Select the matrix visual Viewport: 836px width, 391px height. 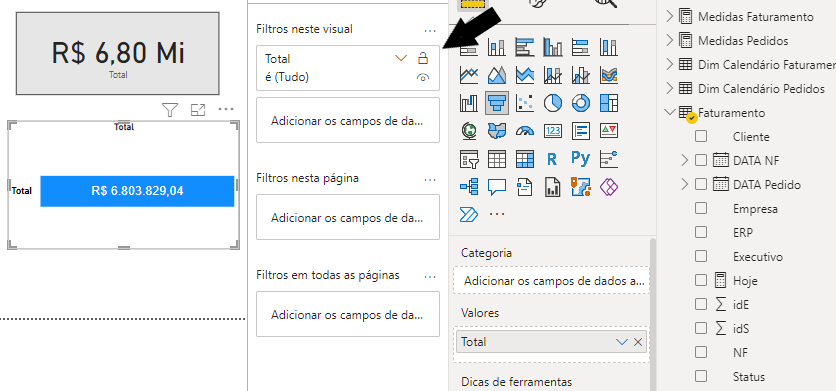[x=525, y=158]
